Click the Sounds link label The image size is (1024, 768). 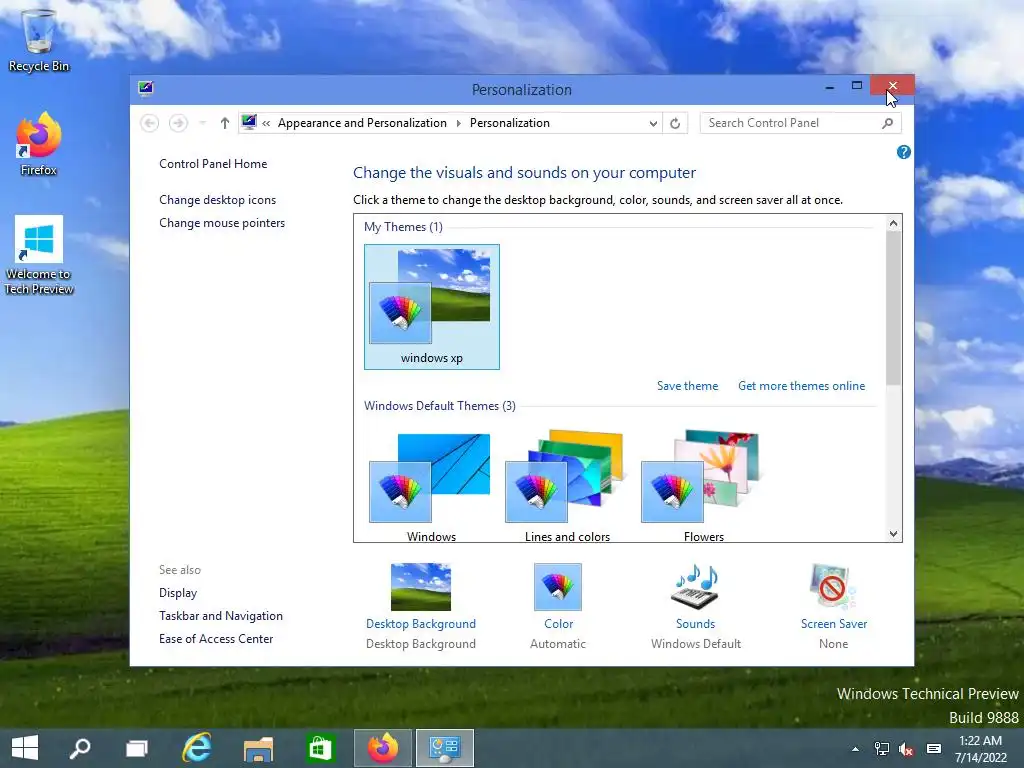coord(696,624)
